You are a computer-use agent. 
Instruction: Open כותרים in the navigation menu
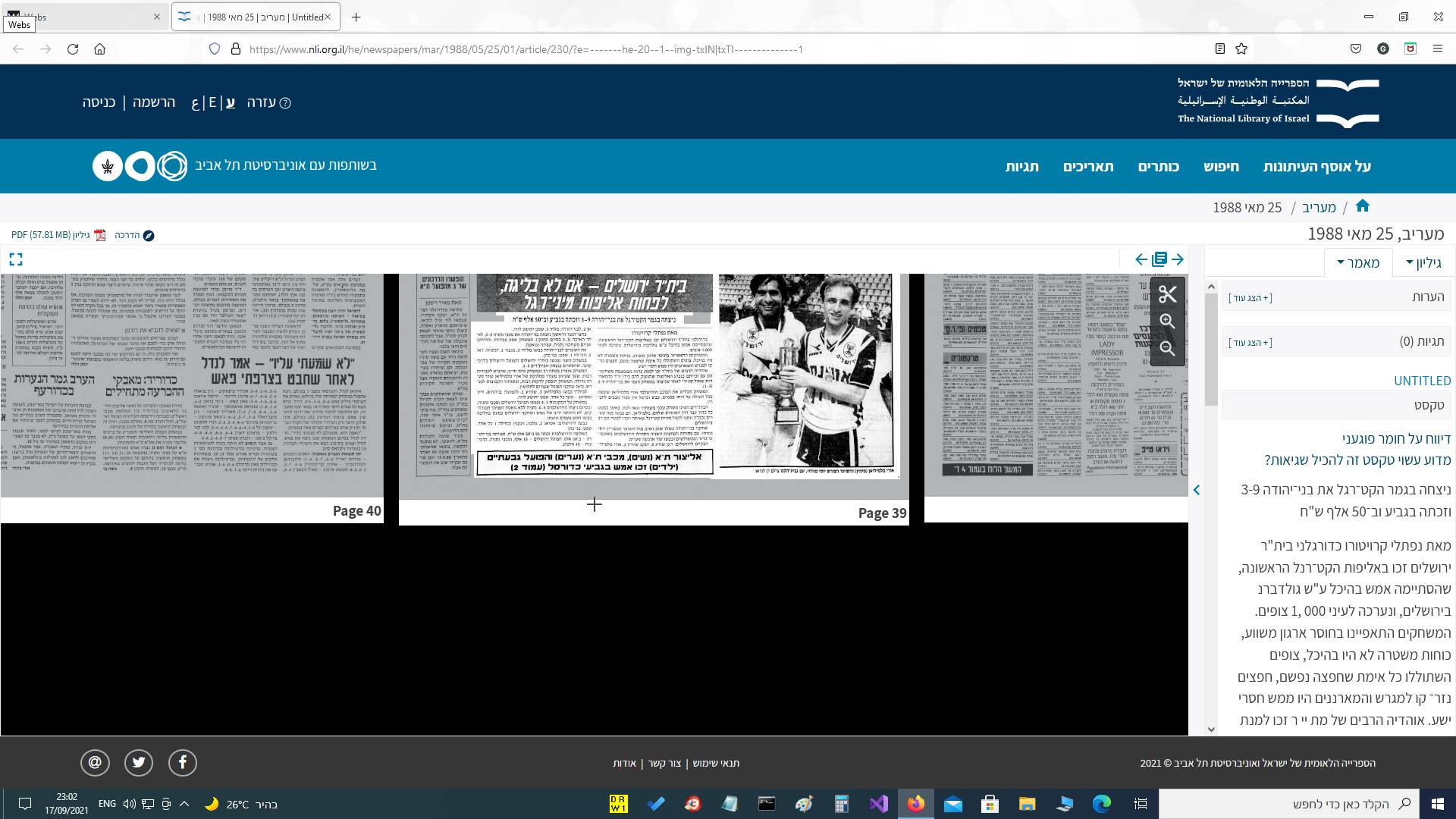[1158, 167]
